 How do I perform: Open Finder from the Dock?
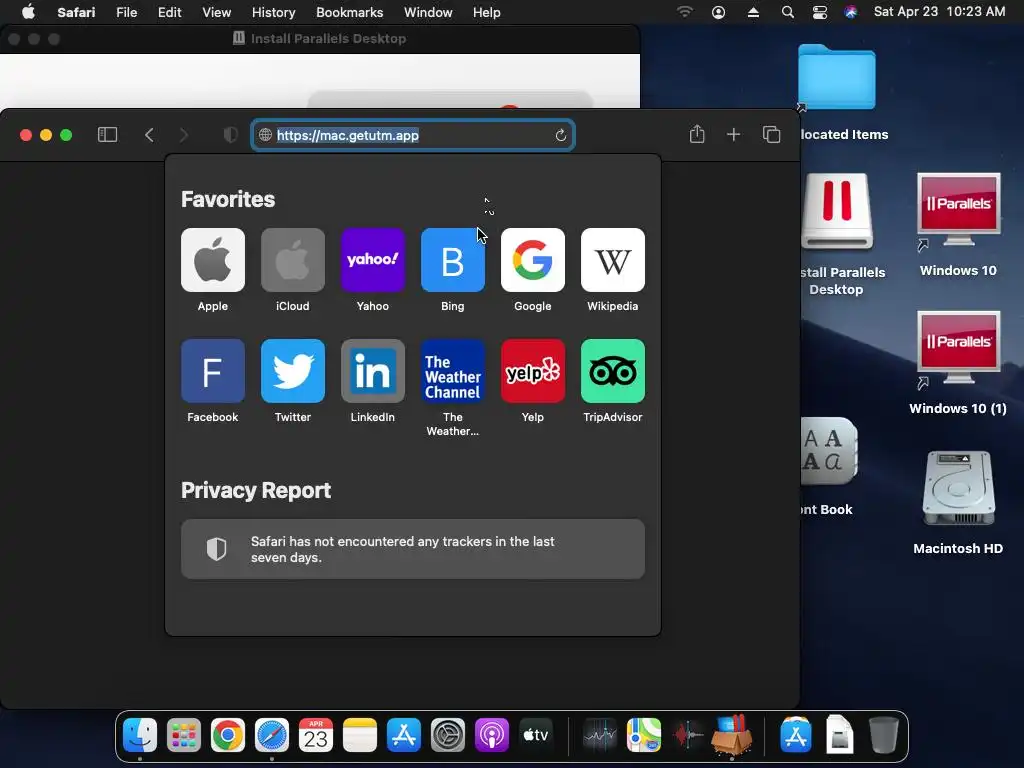click(140, 735)
